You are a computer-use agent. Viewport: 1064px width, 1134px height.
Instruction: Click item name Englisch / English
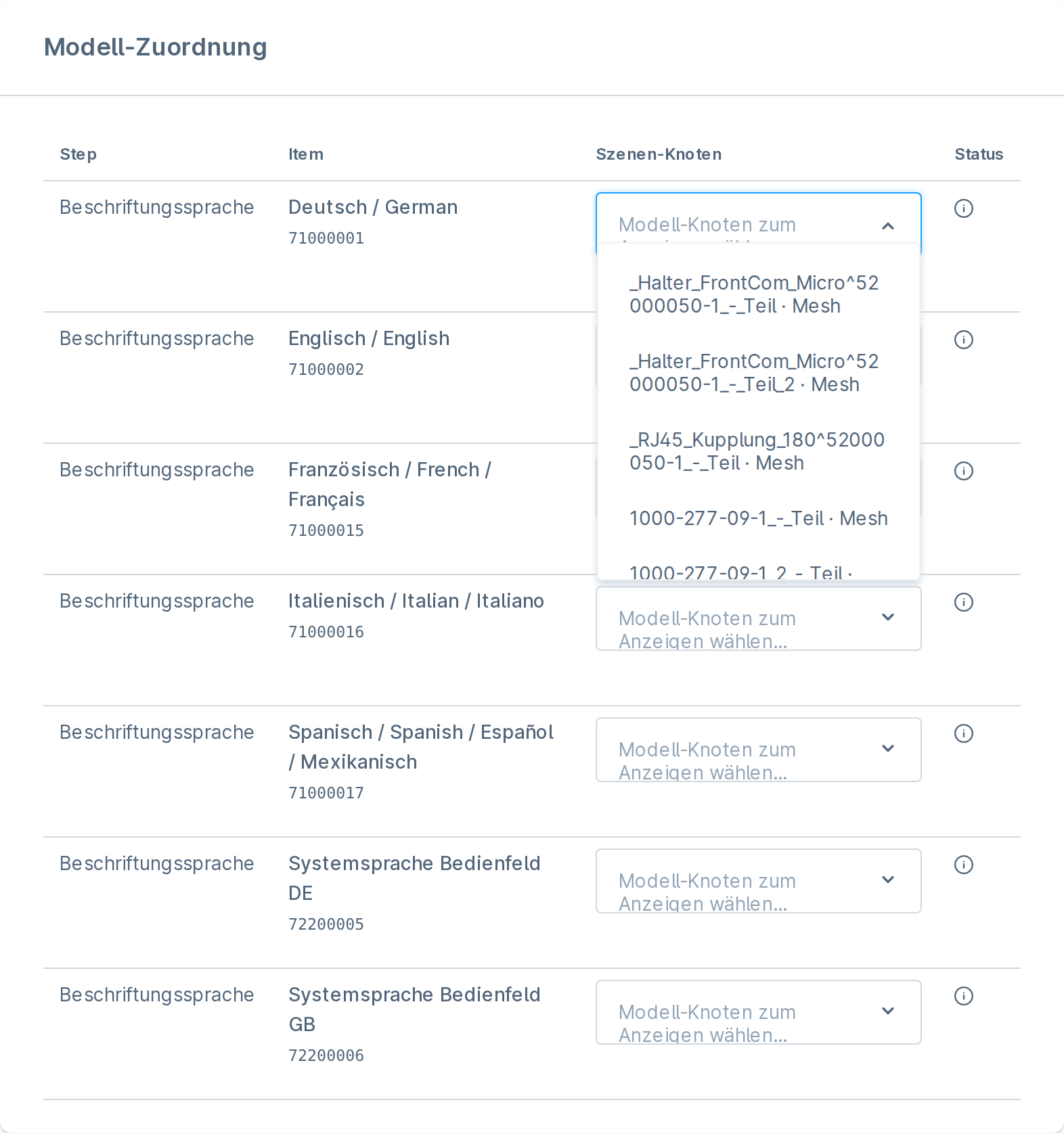pos(369,338)
